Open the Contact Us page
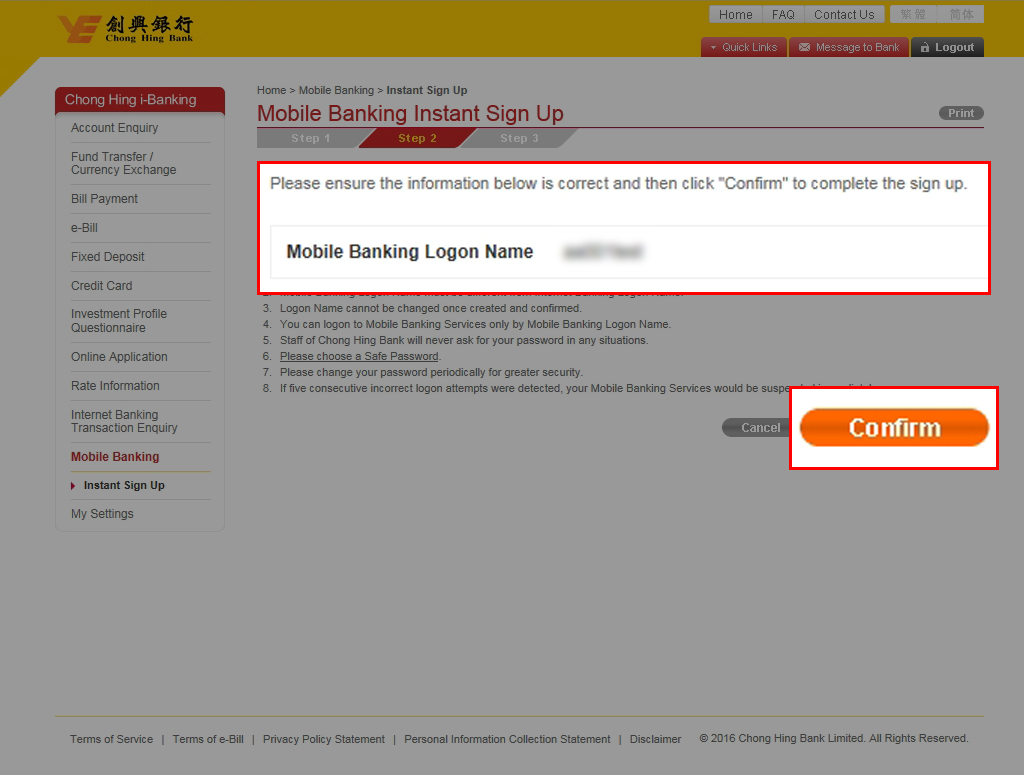Screen dimensions: 1024x775 point(844,14)
